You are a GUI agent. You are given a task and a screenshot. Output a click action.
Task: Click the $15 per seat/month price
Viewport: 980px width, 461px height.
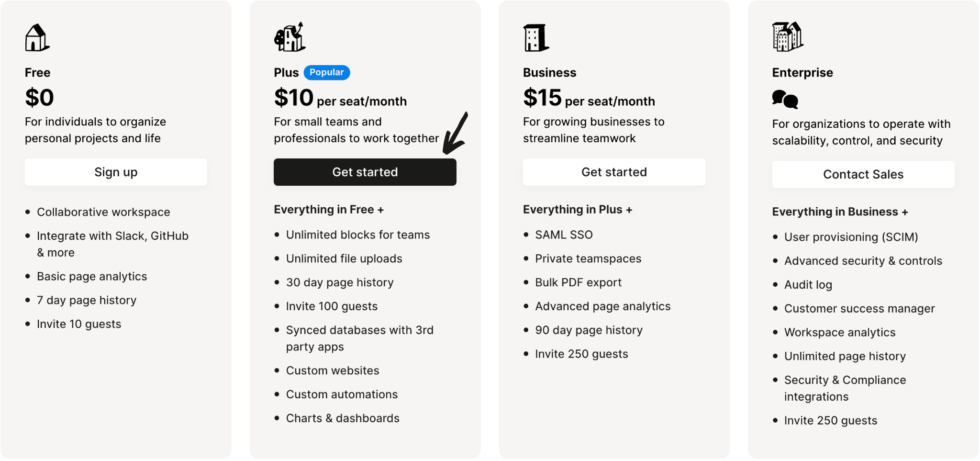tap(589, 98)
